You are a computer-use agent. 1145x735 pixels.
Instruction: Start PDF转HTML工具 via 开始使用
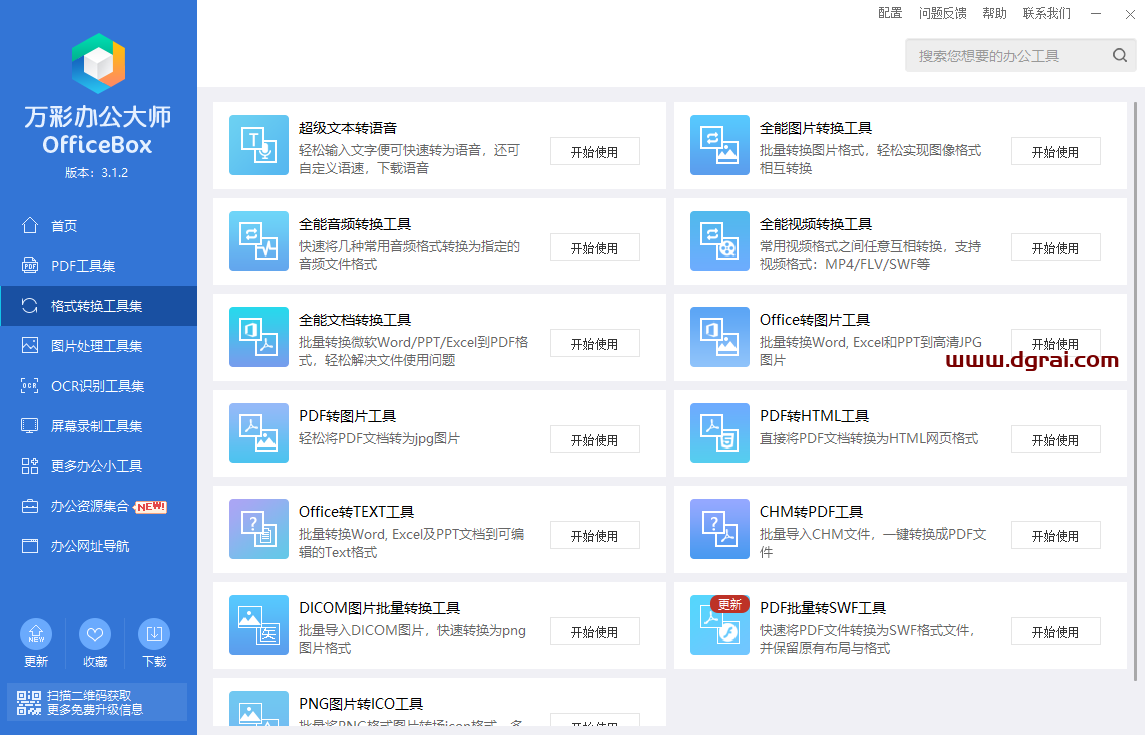point(1055,439)
